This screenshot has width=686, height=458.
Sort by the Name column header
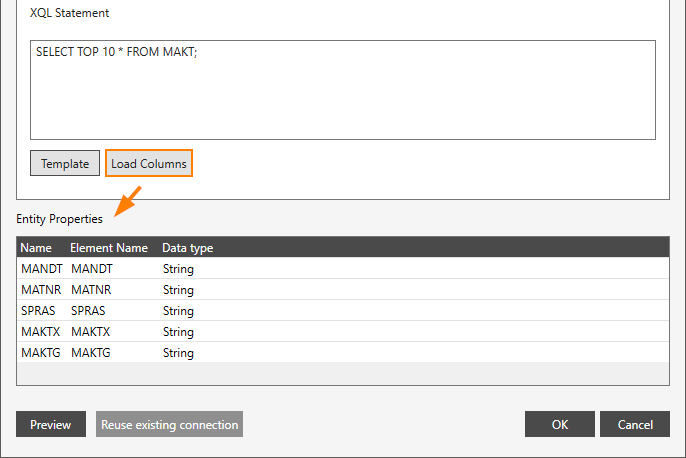pos(36,248)
